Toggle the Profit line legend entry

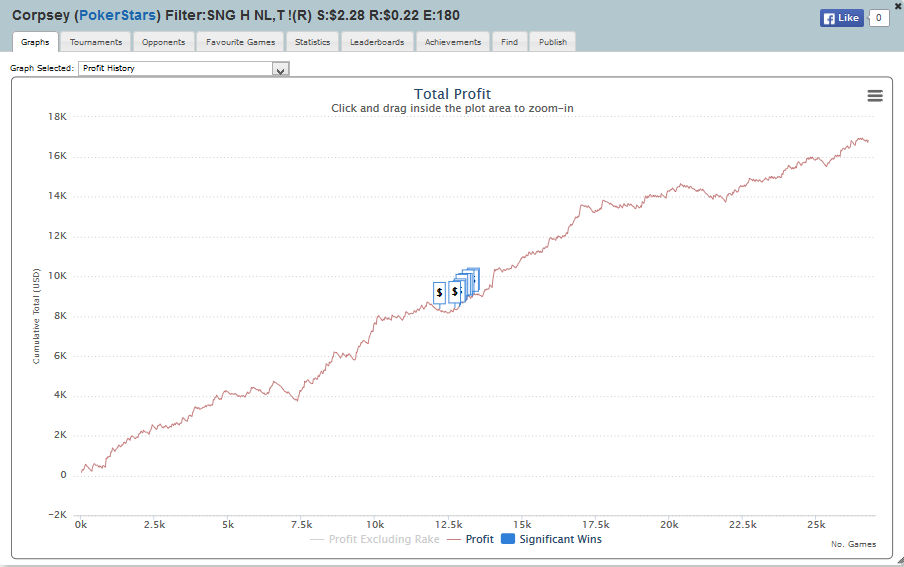tap(471, 539)
